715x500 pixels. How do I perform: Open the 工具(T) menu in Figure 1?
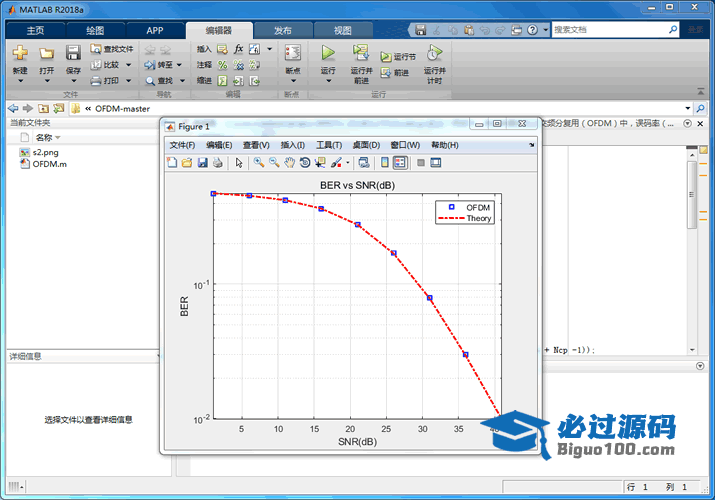pyautogui.click(x=329, y=145)
